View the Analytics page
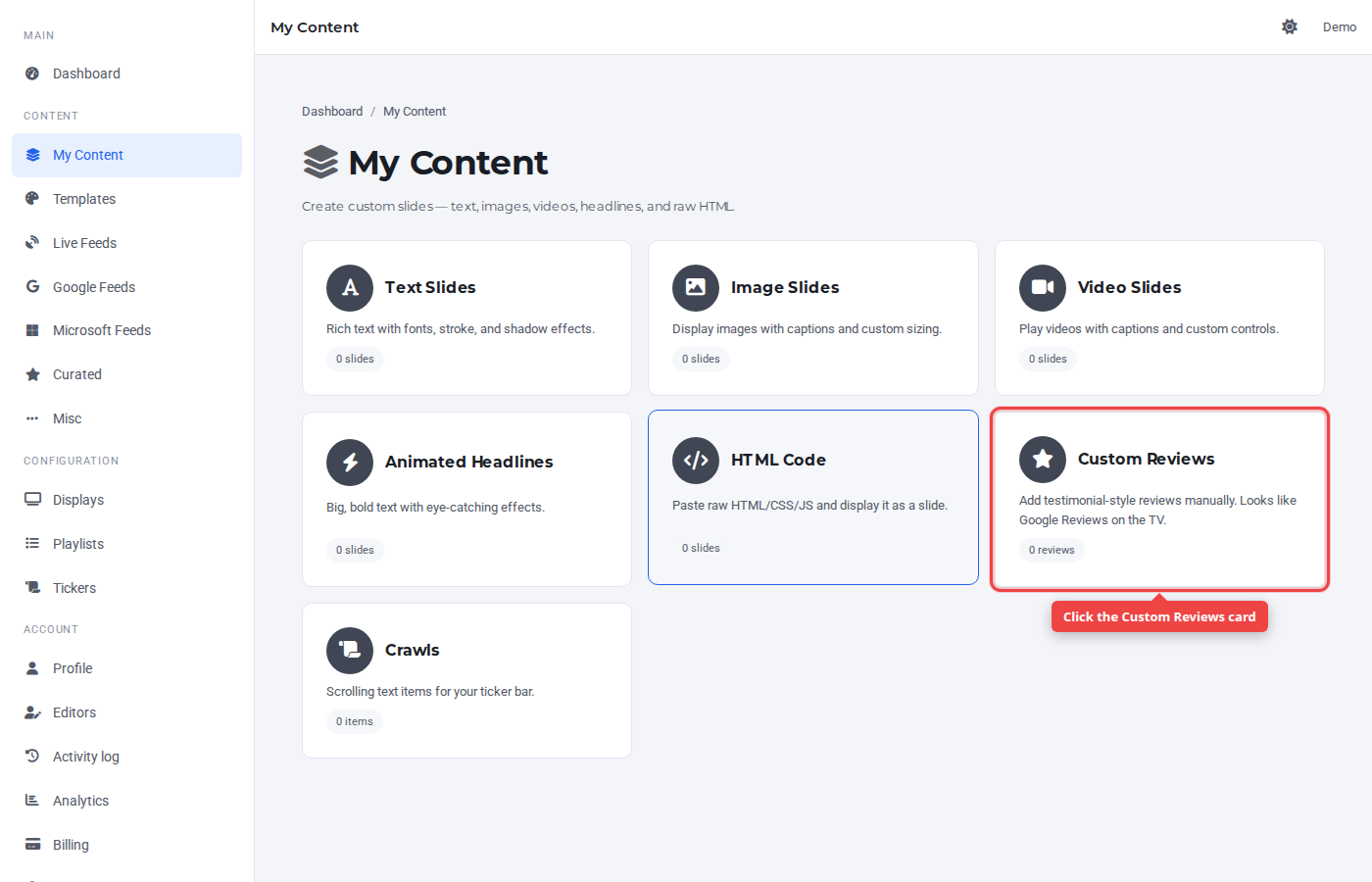 point(127,801)
